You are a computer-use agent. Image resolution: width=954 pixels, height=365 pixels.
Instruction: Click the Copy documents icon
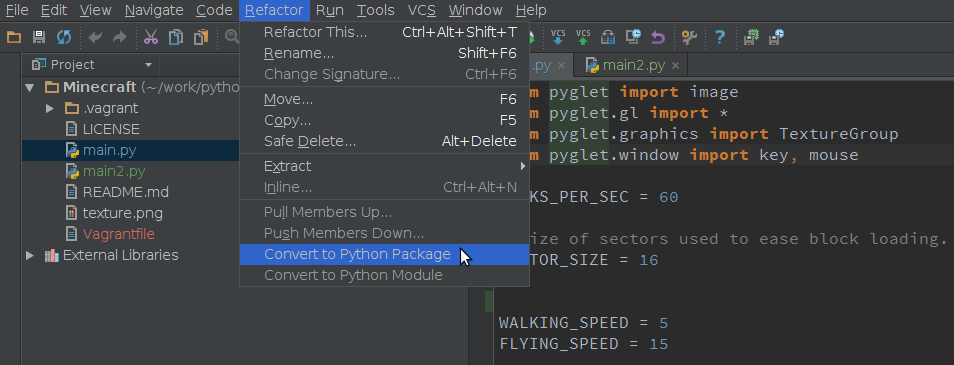[x=176, y=38]
